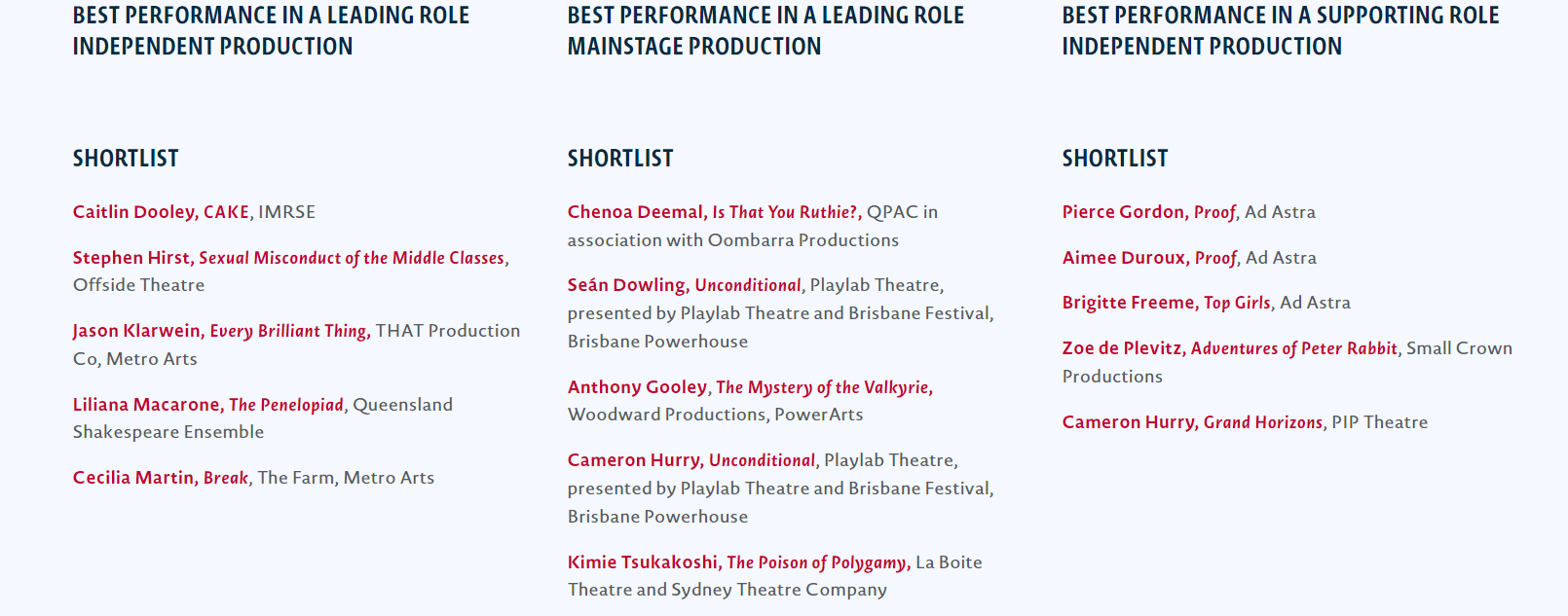Click the Shortlist heading under Supporting Role

[x=1115, y=158]
